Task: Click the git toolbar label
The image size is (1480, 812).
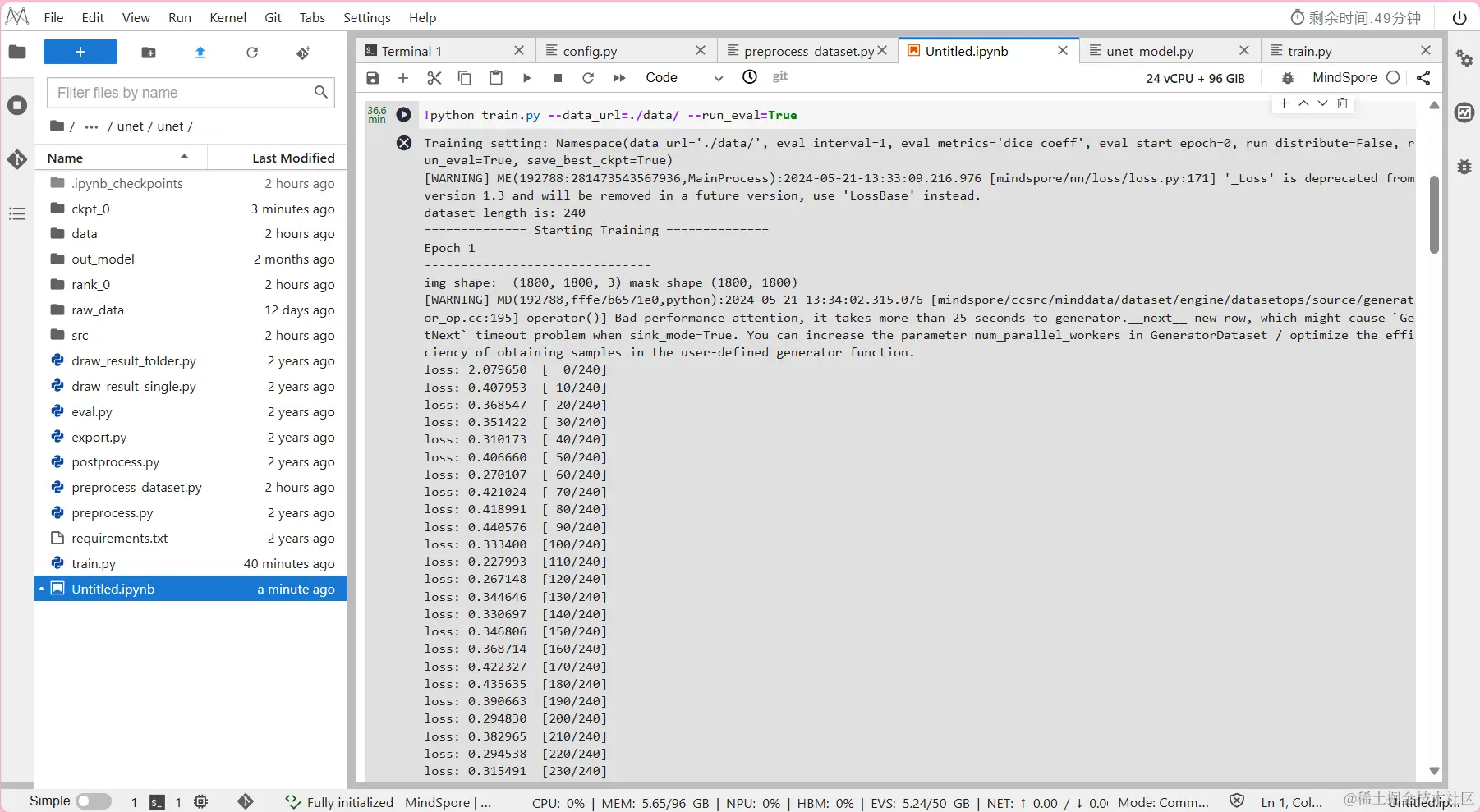Action: 780,76
